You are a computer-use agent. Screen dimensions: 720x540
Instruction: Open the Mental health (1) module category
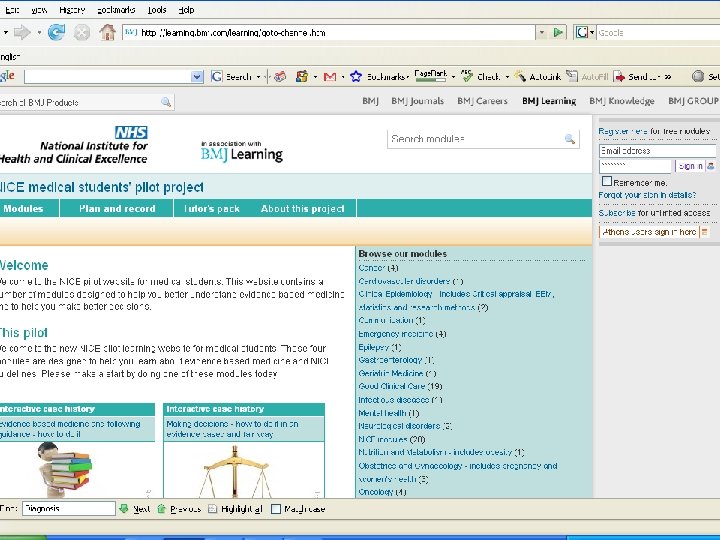point(388,413)
